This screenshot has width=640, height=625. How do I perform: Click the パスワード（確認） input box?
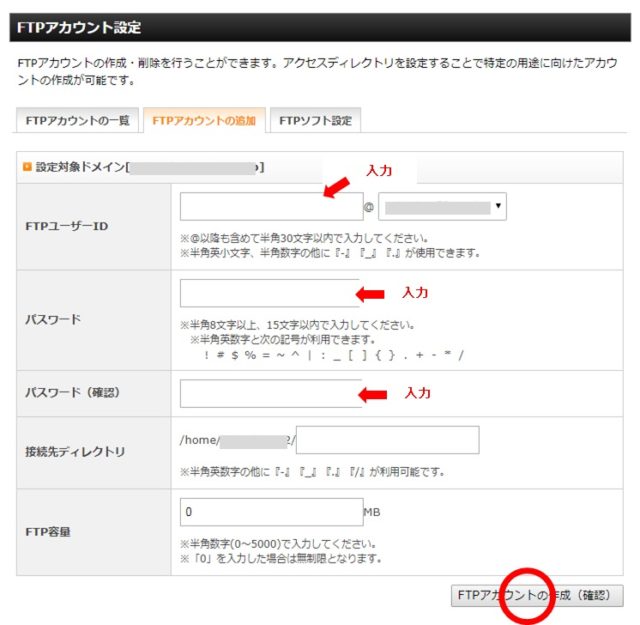(x=268, y=394)
